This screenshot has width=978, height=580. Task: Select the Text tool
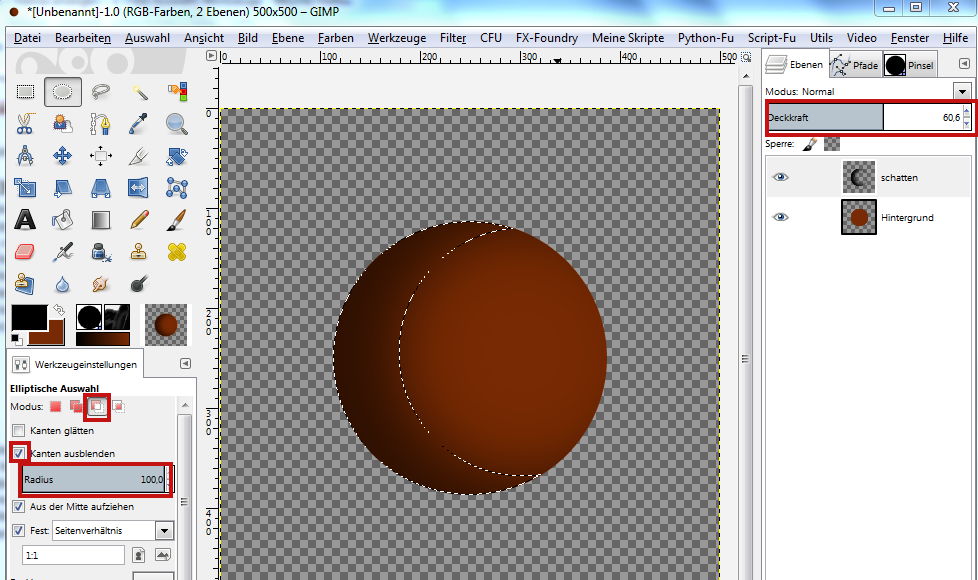tap(25, 219)
